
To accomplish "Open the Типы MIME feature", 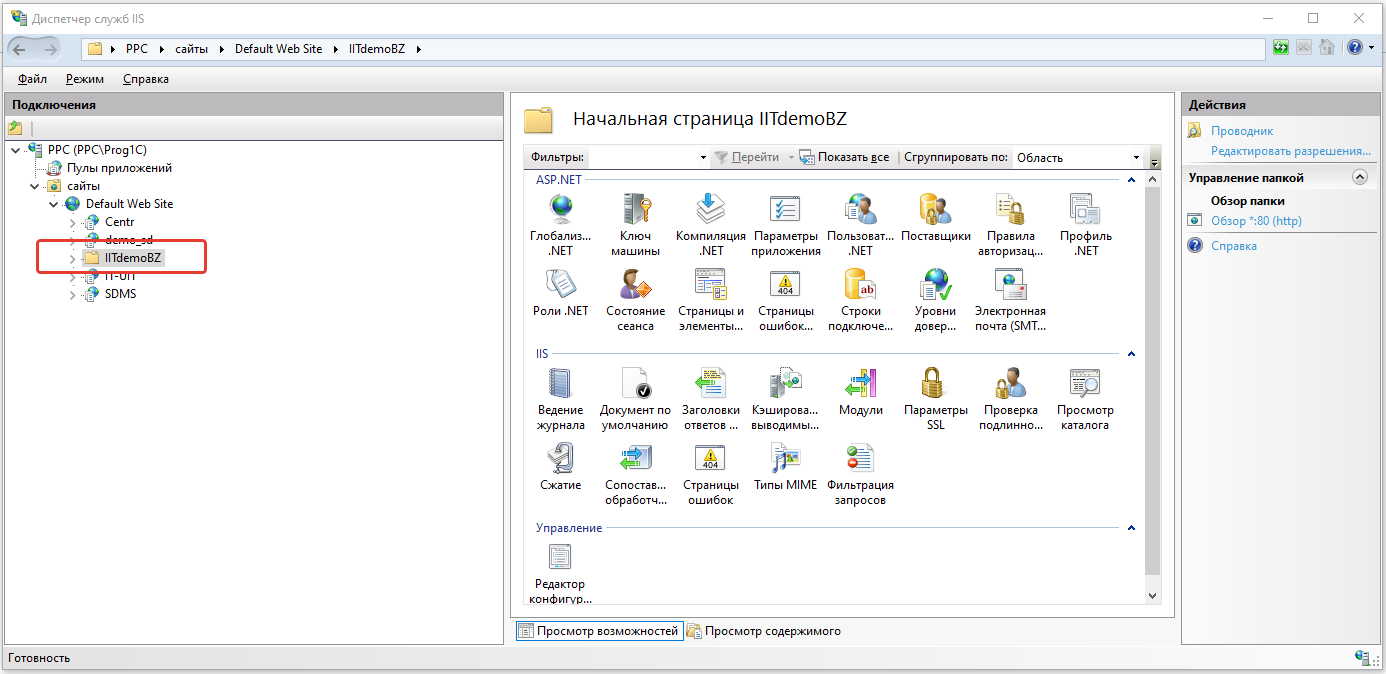I will coord(785,459).
